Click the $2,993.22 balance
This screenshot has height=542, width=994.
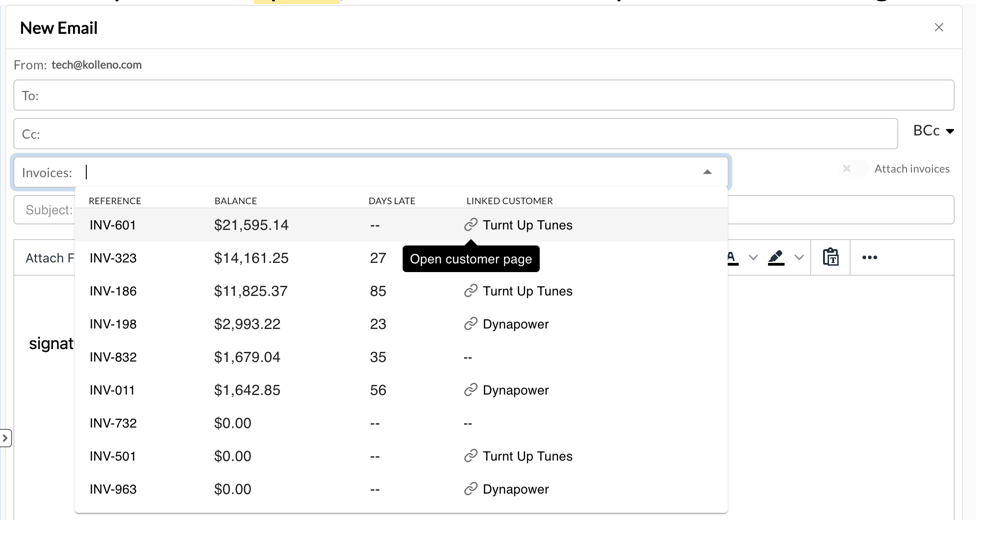[x=247, y=324]
